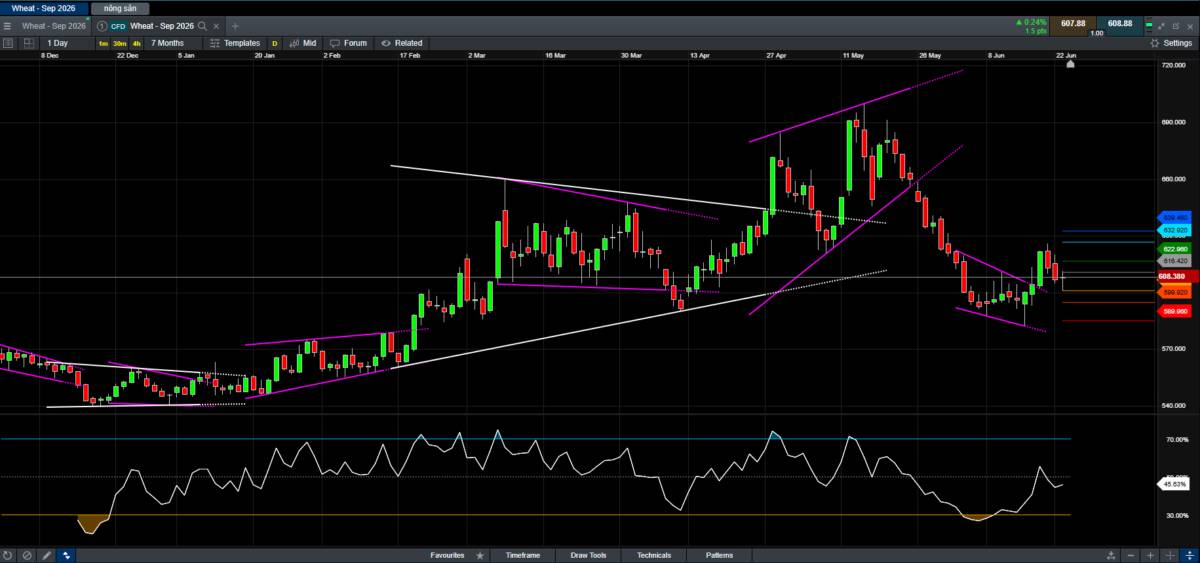Screen dimensions: 1200x563
Task: Open the Favourites menu
Action: point(447,555)
